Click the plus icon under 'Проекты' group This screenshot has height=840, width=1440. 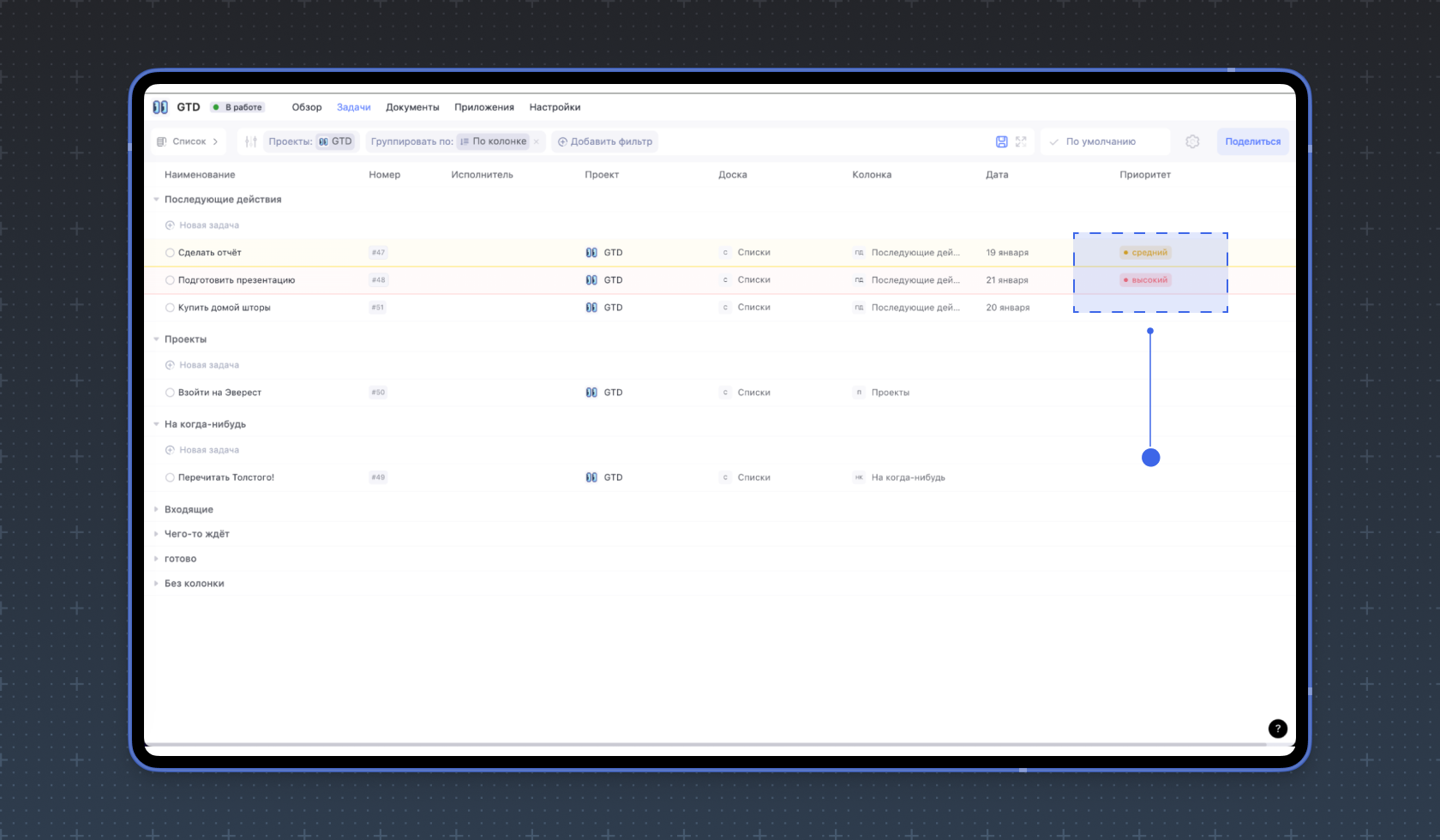tap(170, 365)
